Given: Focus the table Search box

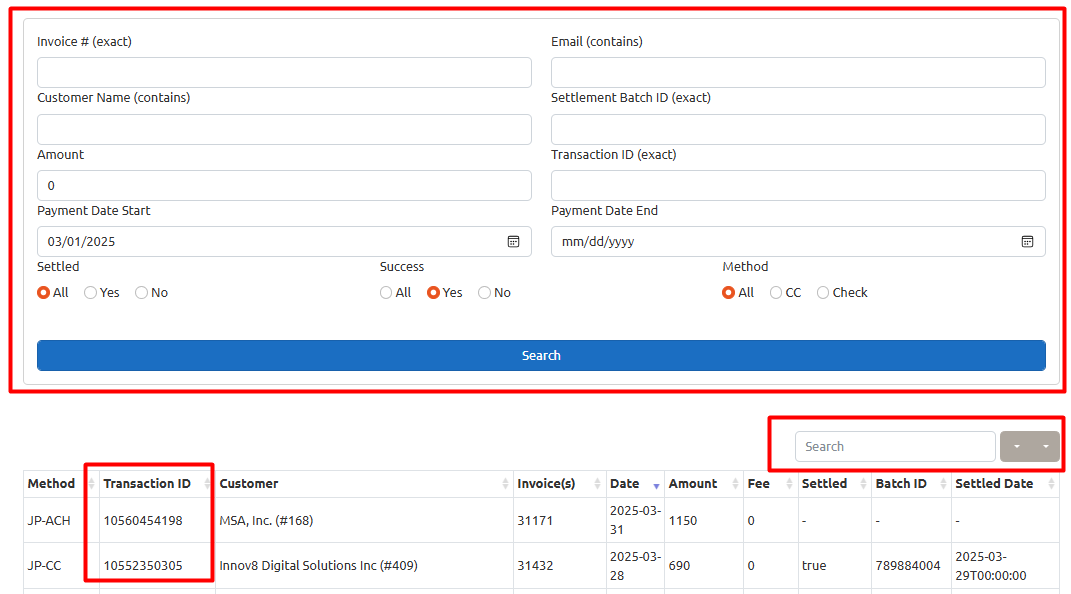Looking at the screenshot, I should [895, 447].
